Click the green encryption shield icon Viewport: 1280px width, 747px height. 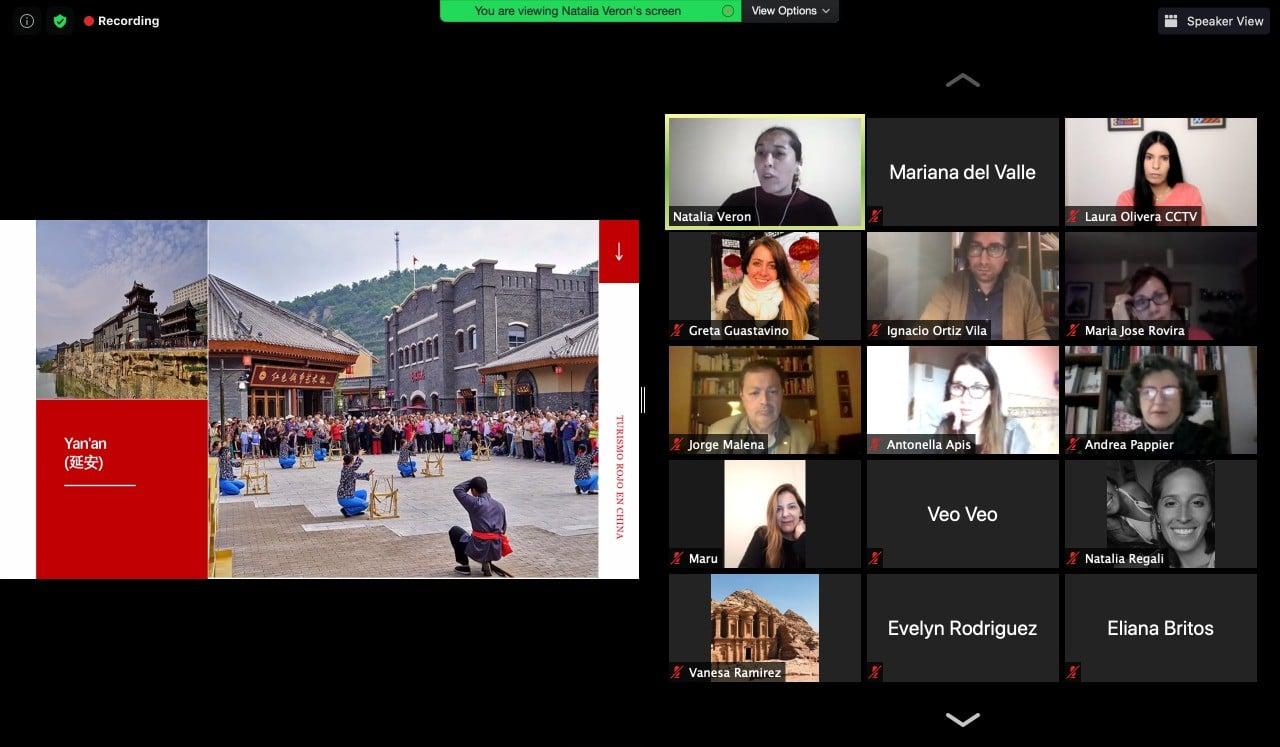click(60, 21)
